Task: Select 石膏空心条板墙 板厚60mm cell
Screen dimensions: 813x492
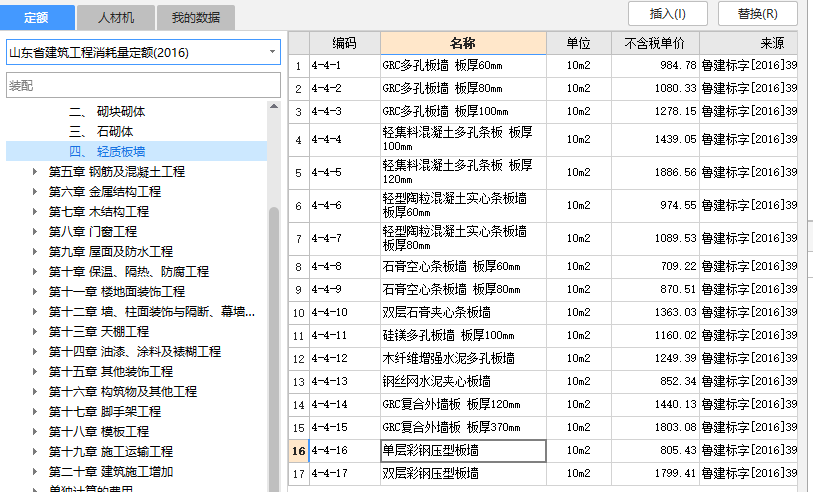Action: coord(463,267)
